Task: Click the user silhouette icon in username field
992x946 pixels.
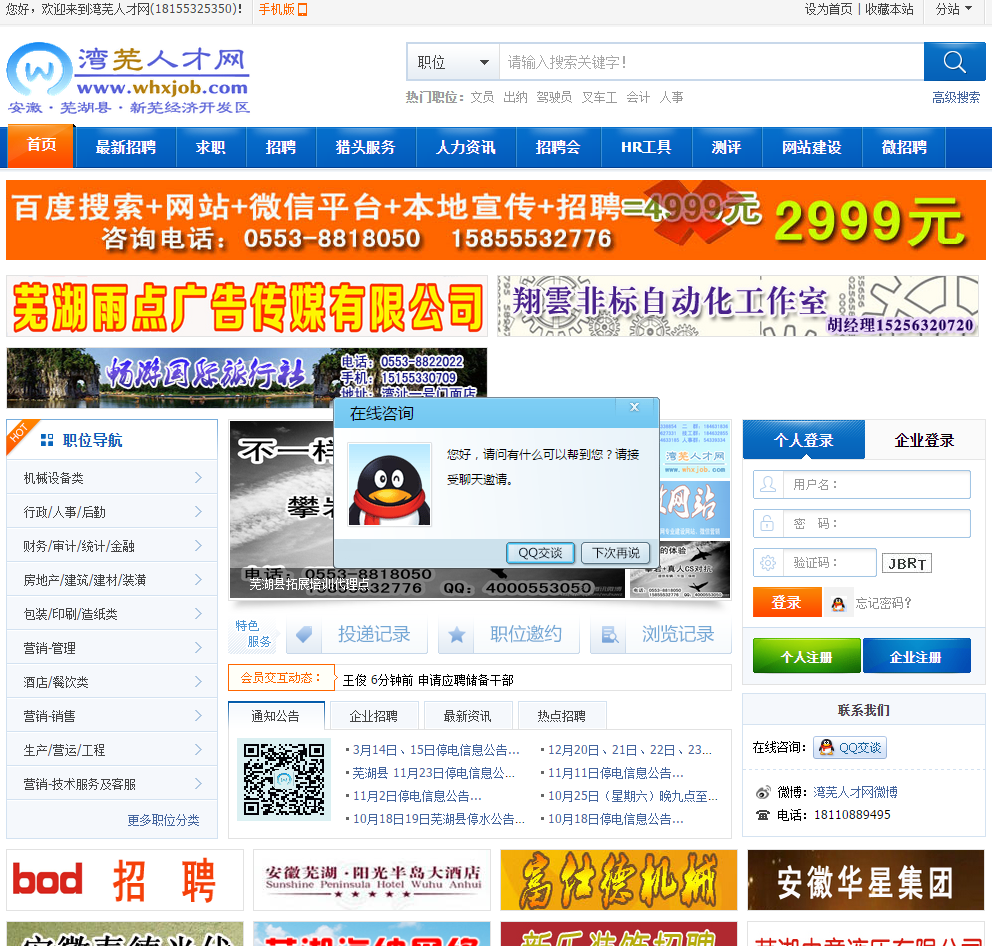Action: click(768, 485)
